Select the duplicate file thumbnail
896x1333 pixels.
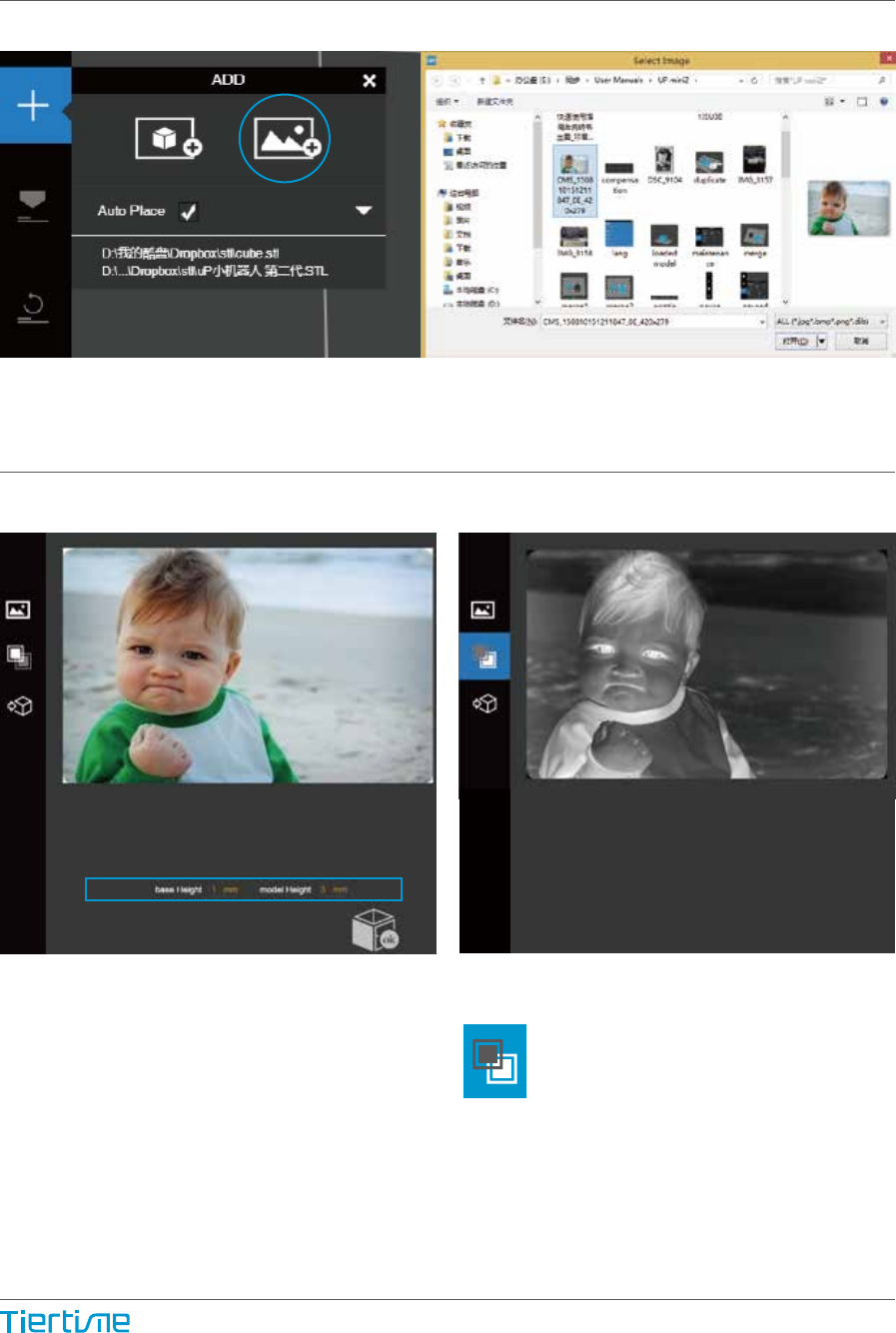tap(709, 167)
